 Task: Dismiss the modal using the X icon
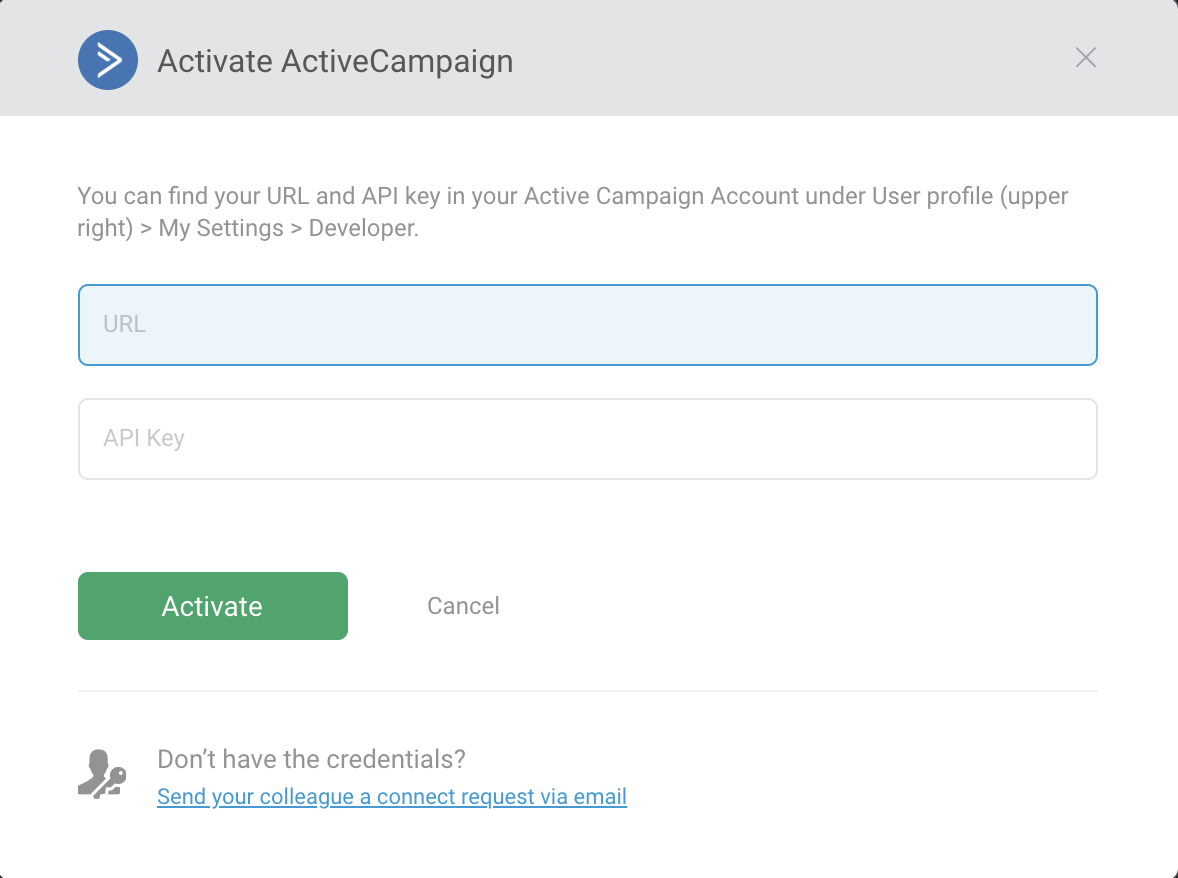click(x=1086, y=58)
